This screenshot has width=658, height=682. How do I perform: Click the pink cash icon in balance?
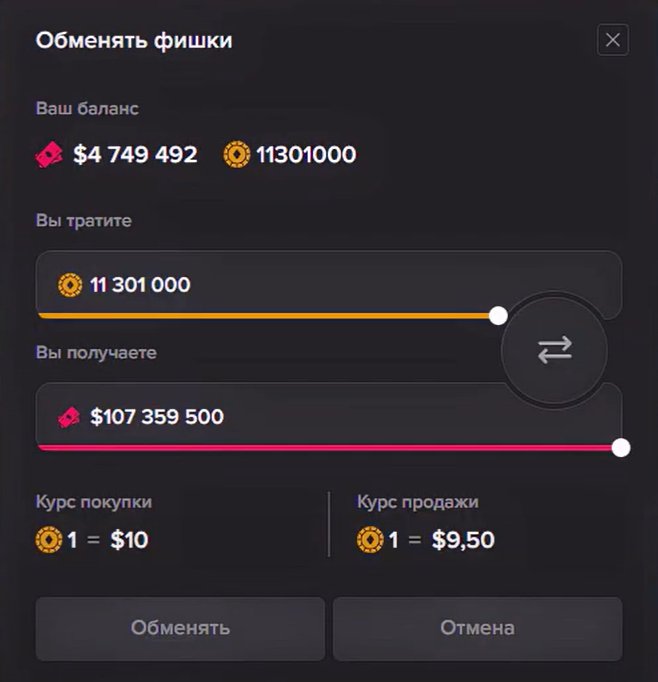49,154
